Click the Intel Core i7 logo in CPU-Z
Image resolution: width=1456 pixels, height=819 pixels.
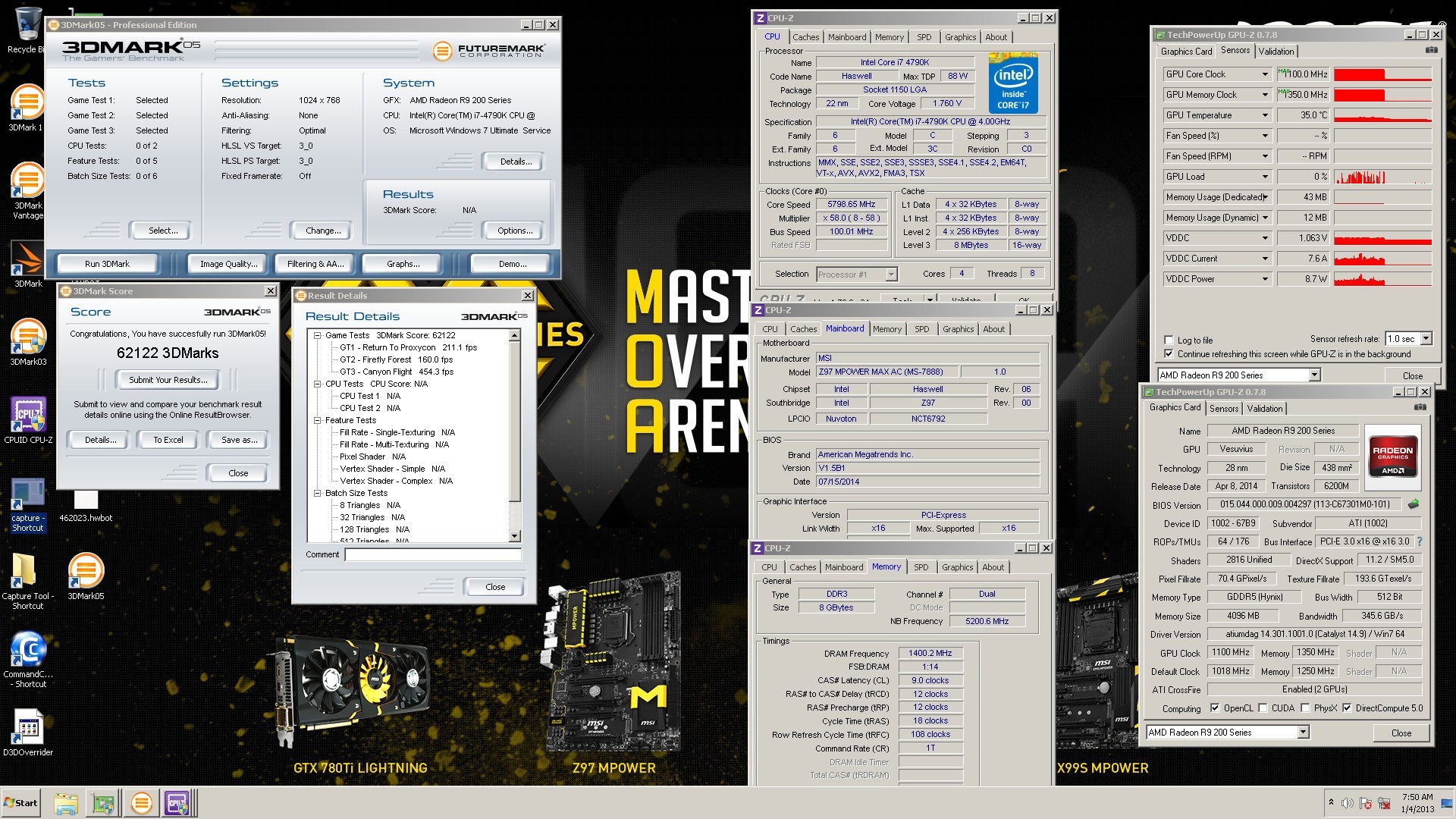(x=1013, y=83)
